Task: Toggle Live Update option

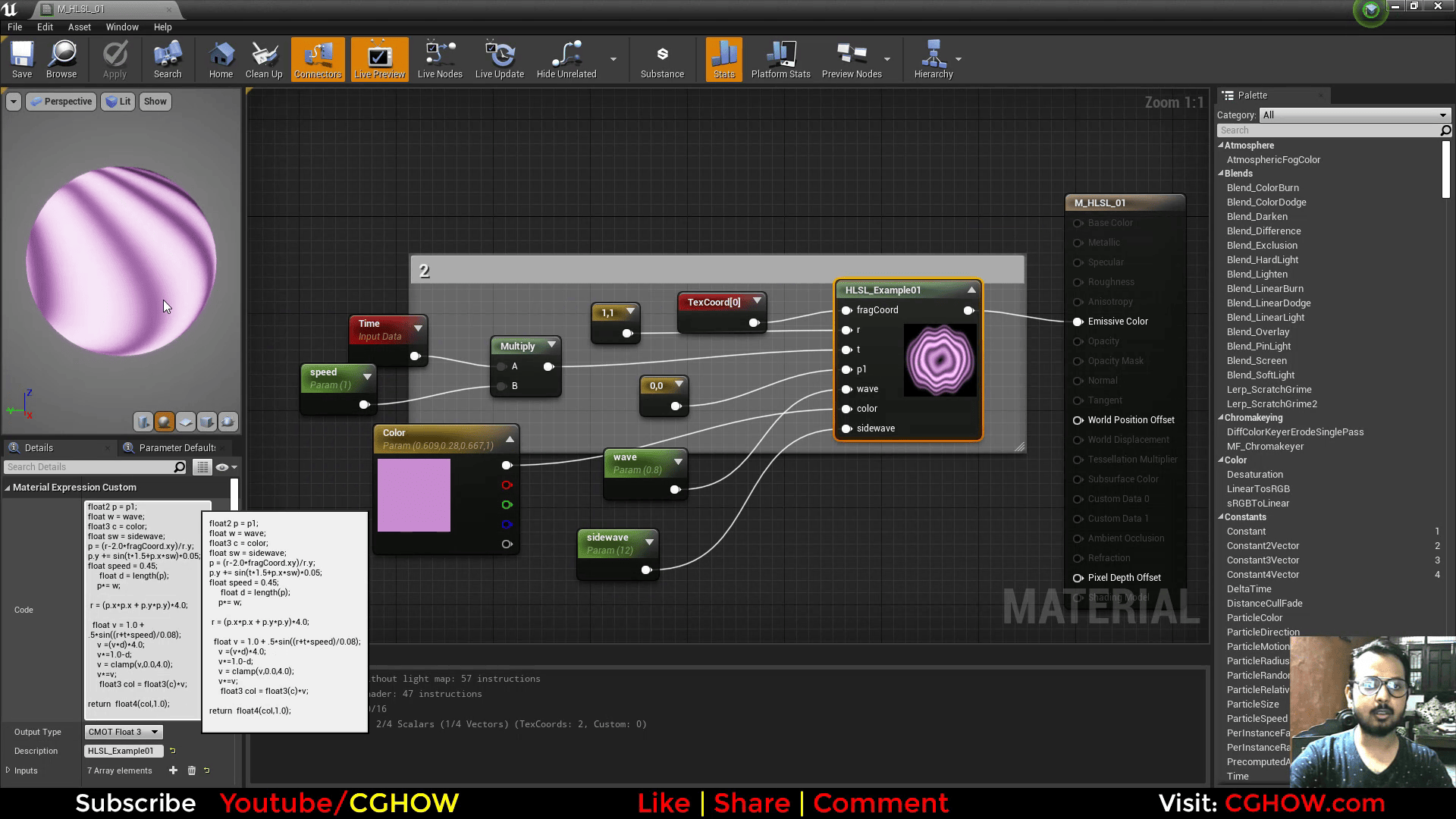Action: (500, 59)
